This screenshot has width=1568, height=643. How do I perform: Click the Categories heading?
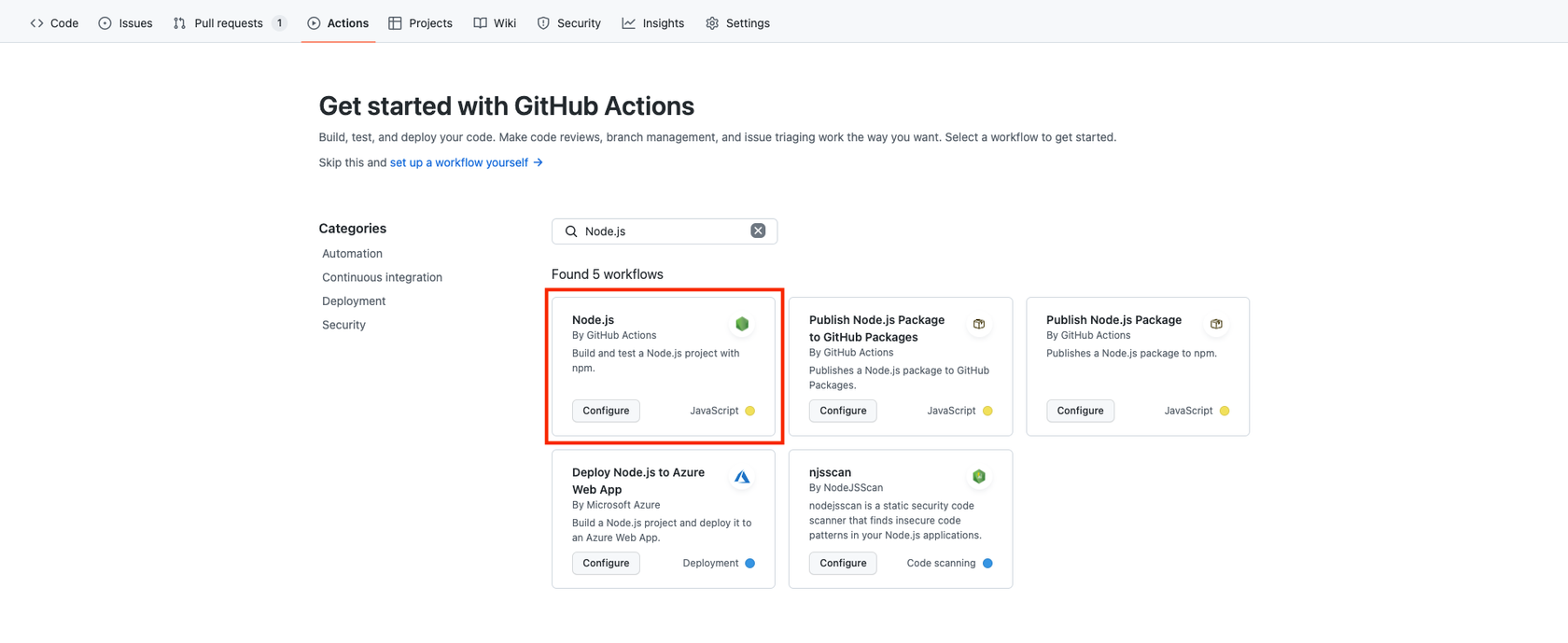(x=353, y=229)
